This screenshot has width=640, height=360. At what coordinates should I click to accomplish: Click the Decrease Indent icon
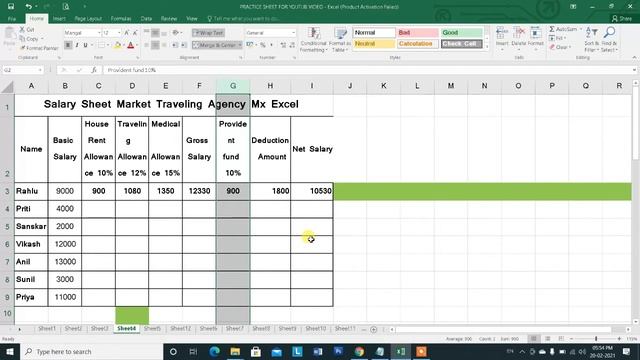(175, 45)
